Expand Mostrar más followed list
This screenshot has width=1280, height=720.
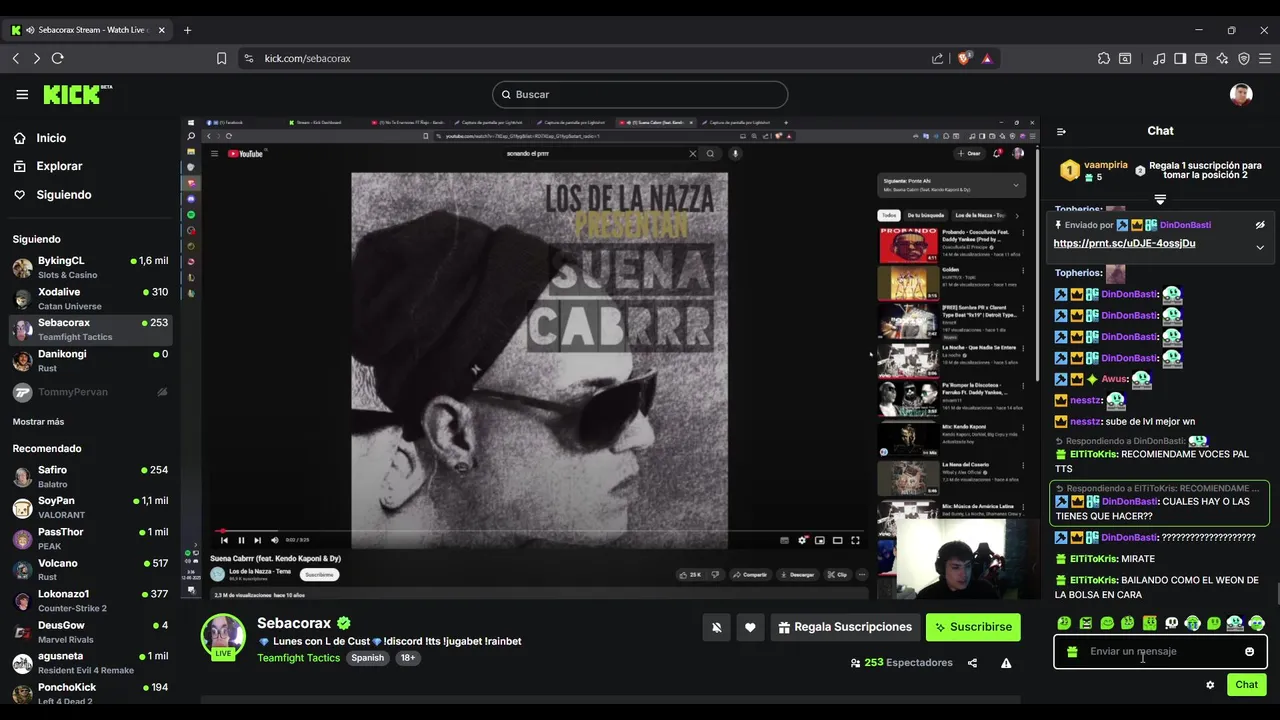point(38,422)
